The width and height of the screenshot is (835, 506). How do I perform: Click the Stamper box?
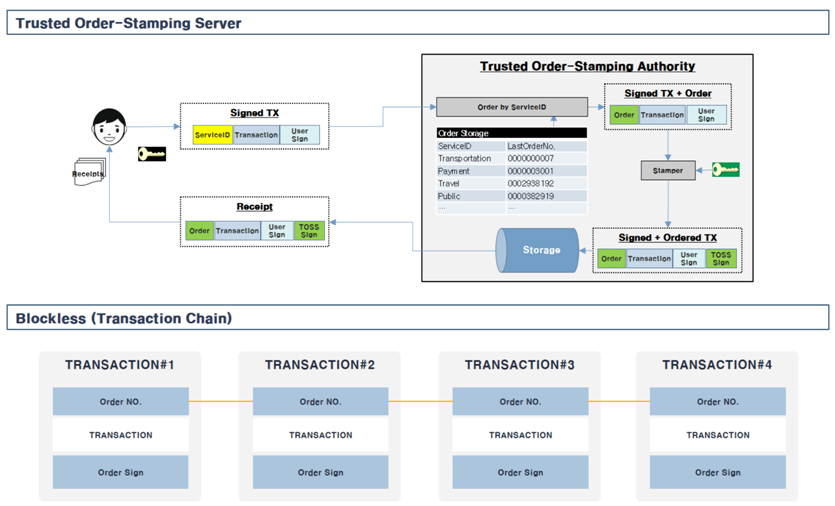point(667,171)
